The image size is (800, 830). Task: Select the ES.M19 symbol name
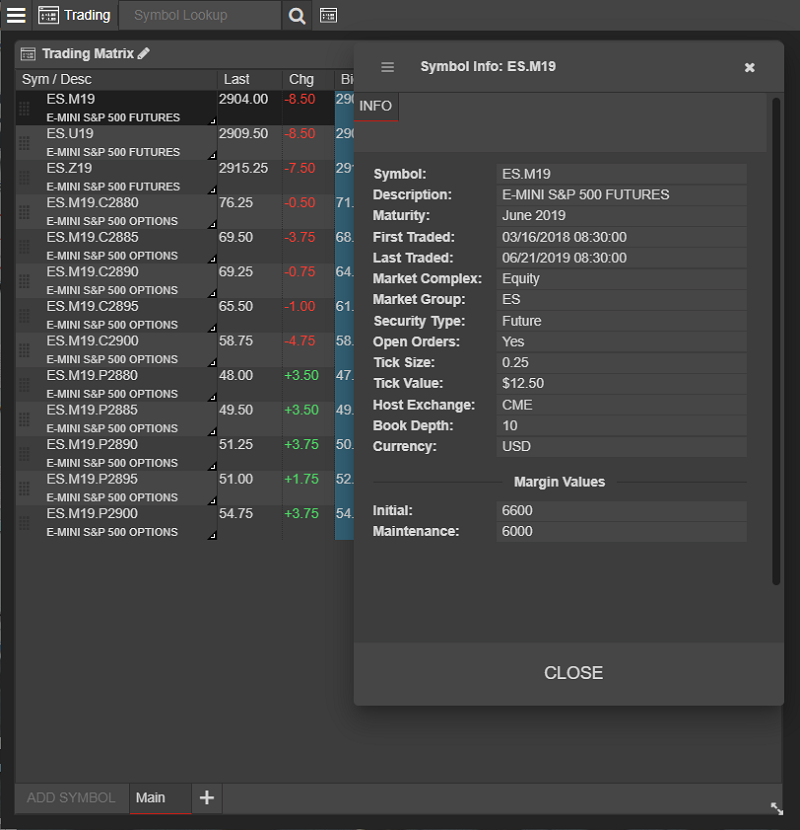70,99
